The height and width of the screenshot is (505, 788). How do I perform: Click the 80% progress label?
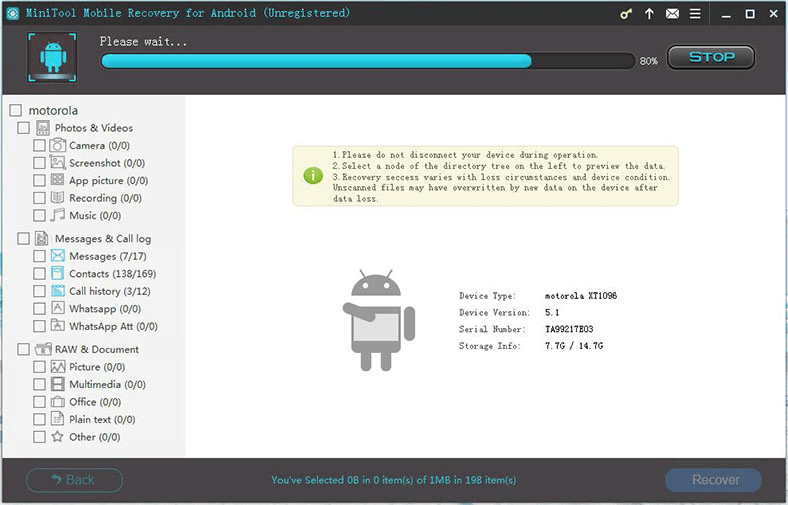[x=648, y=61]
